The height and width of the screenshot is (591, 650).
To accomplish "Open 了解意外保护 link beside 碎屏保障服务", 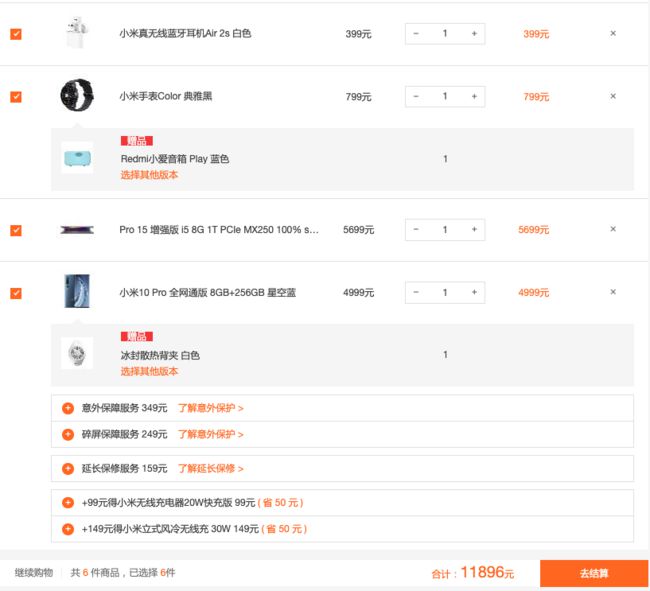I will click(x=211, y=434).
